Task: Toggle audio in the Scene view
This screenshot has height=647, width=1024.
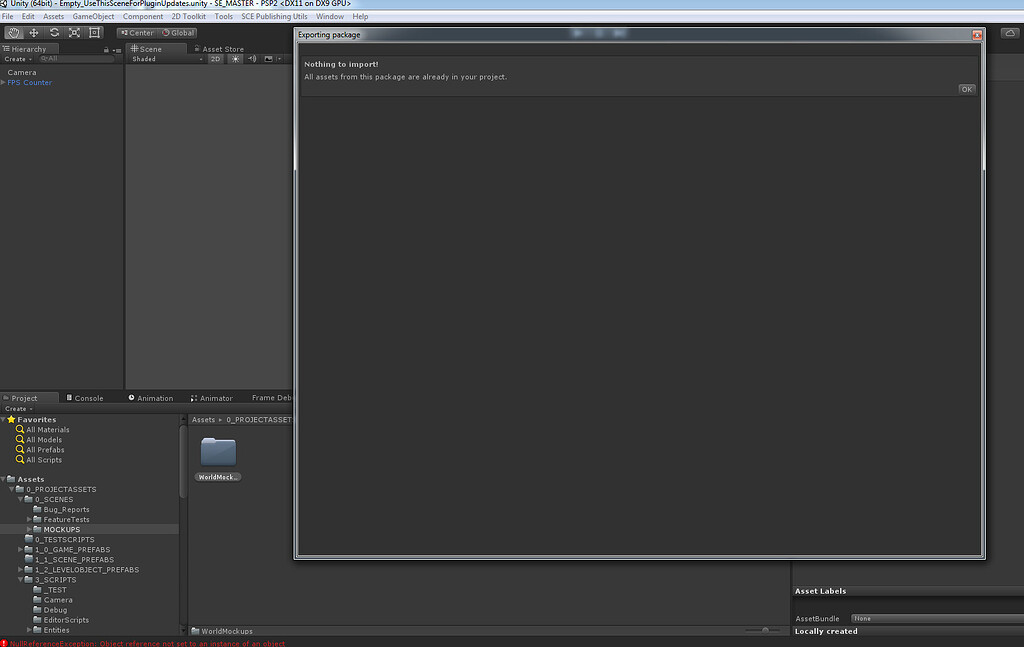Action: 252,58
